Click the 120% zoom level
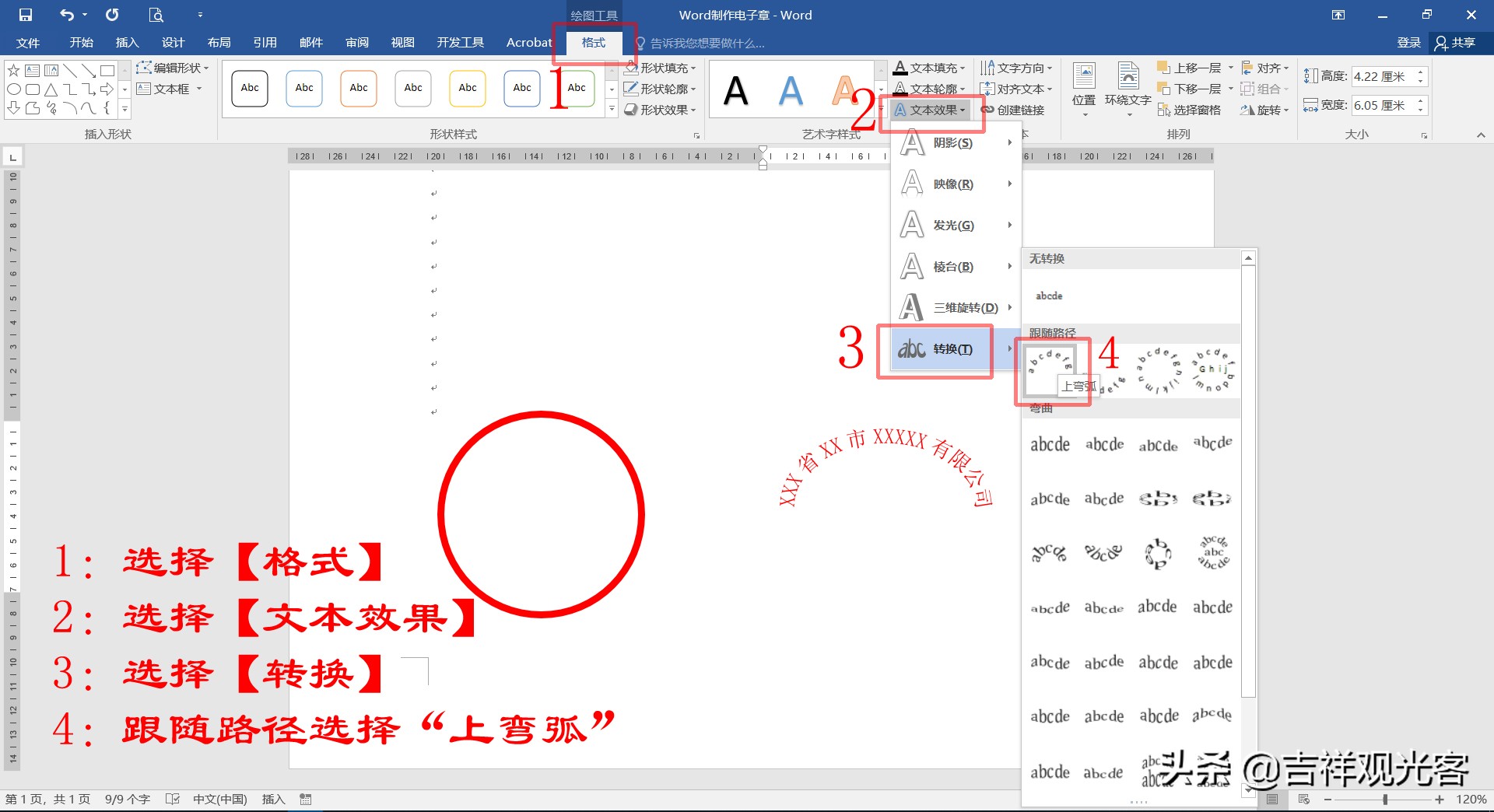Image resolution: width=1494 pixels, height=812 pixels. tap(1471, 799)
